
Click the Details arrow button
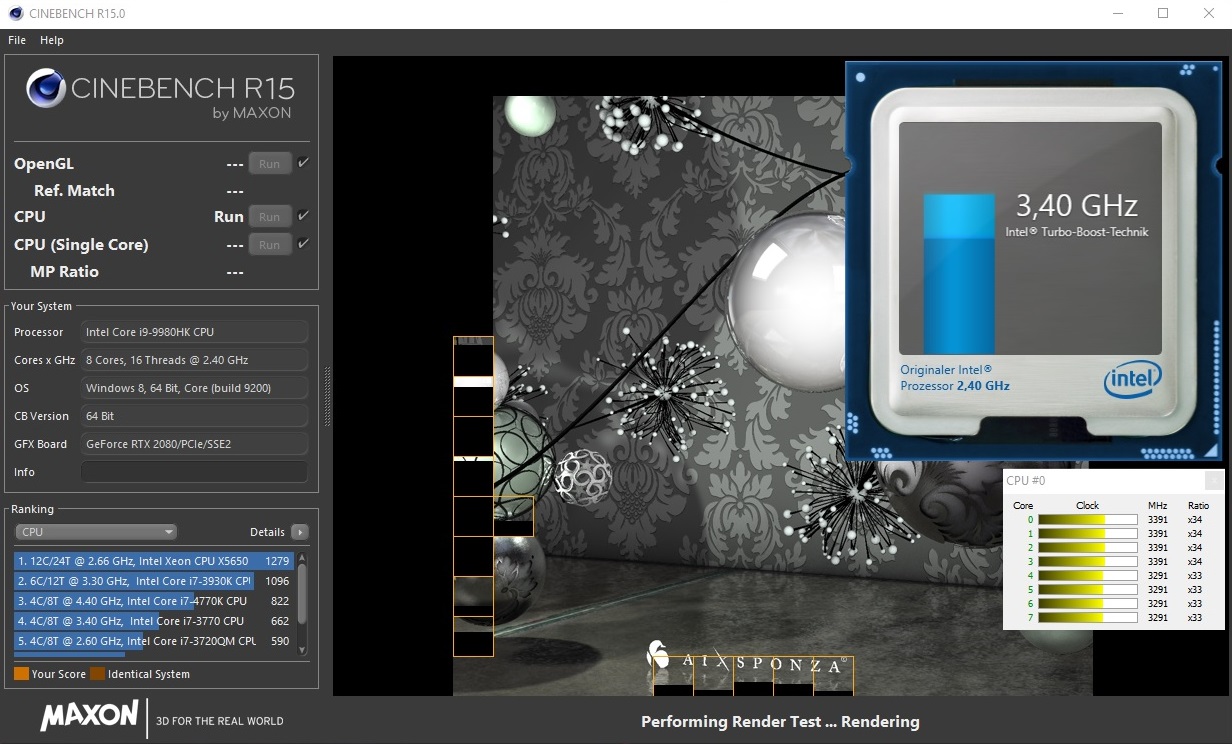[300, 532]
